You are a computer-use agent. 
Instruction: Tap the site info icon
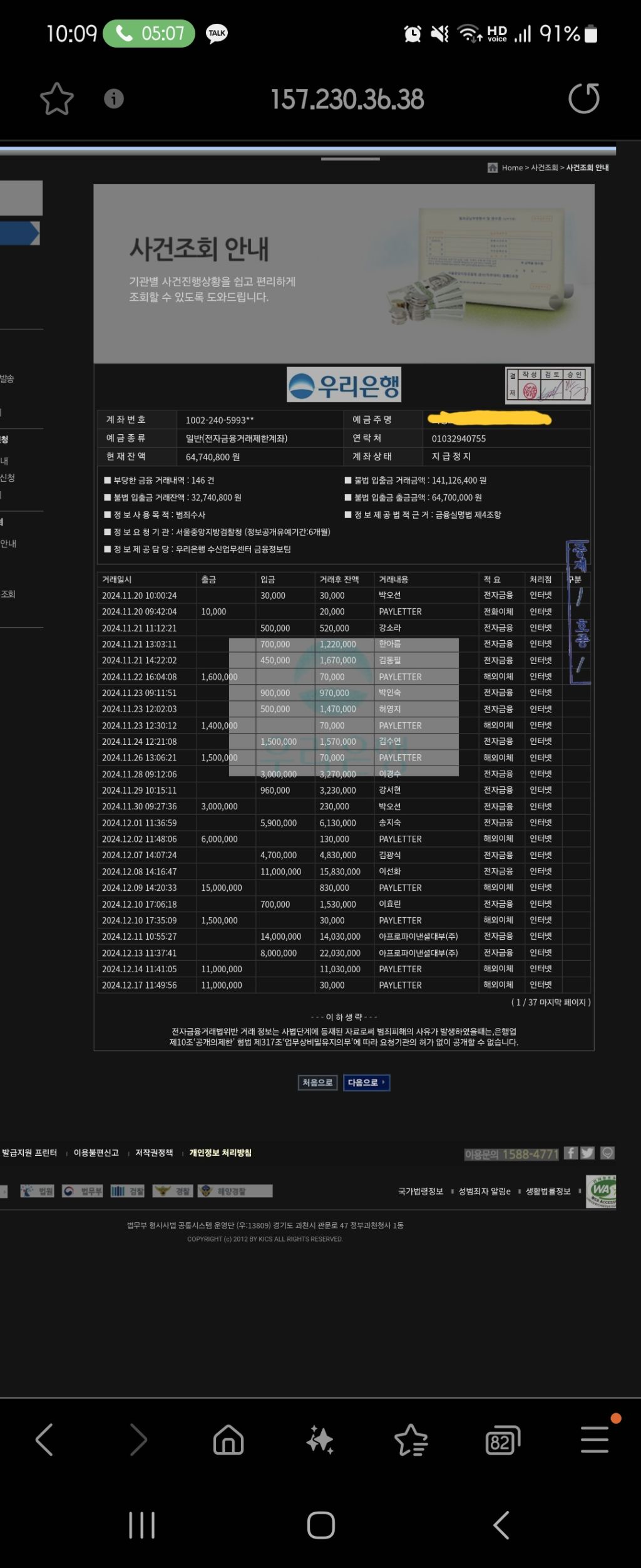click(113, 99)
